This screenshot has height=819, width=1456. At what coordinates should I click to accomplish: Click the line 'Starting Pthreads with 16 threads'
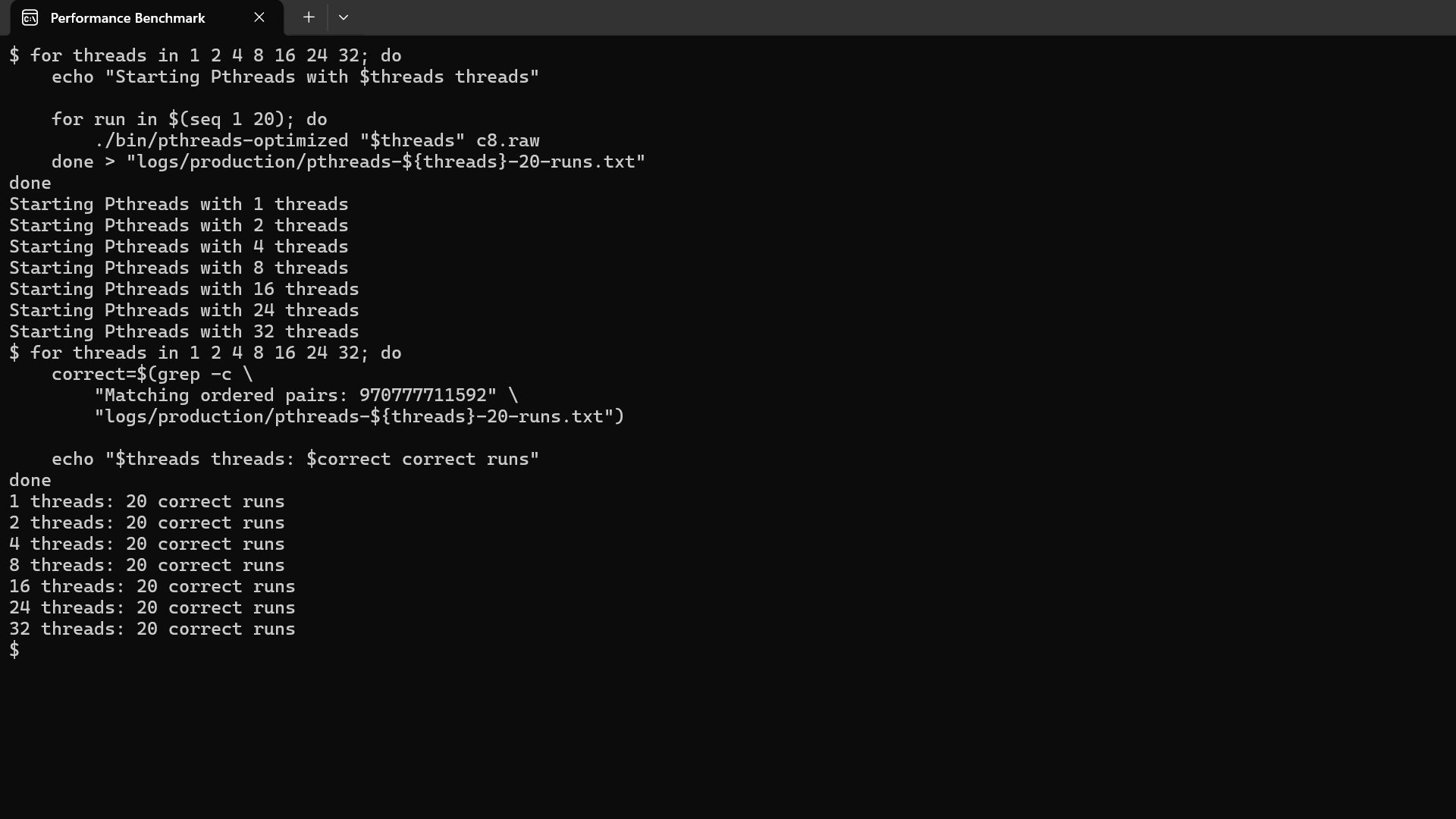pos(184,290)
